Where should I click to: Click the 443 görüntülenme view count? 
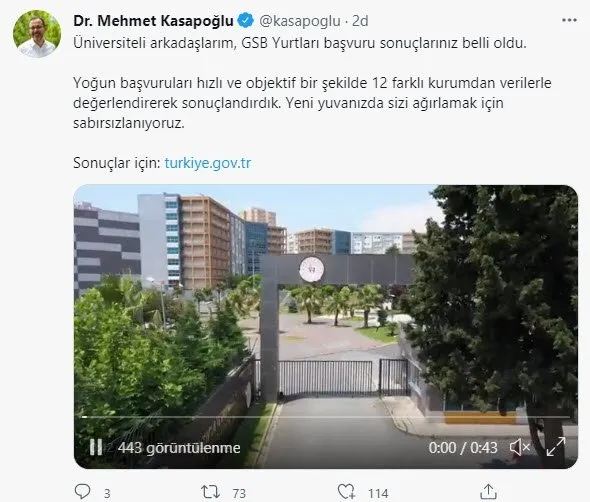point(179,448)
